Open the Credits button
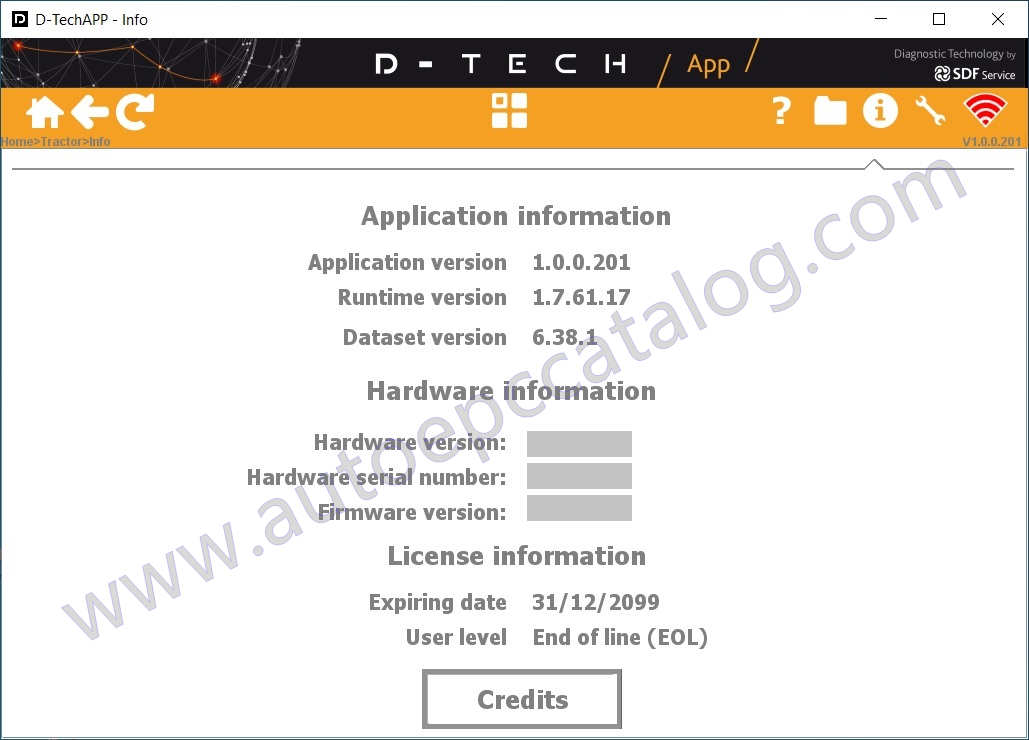The width and height of the screenshot is (1029, 740). 522,699
